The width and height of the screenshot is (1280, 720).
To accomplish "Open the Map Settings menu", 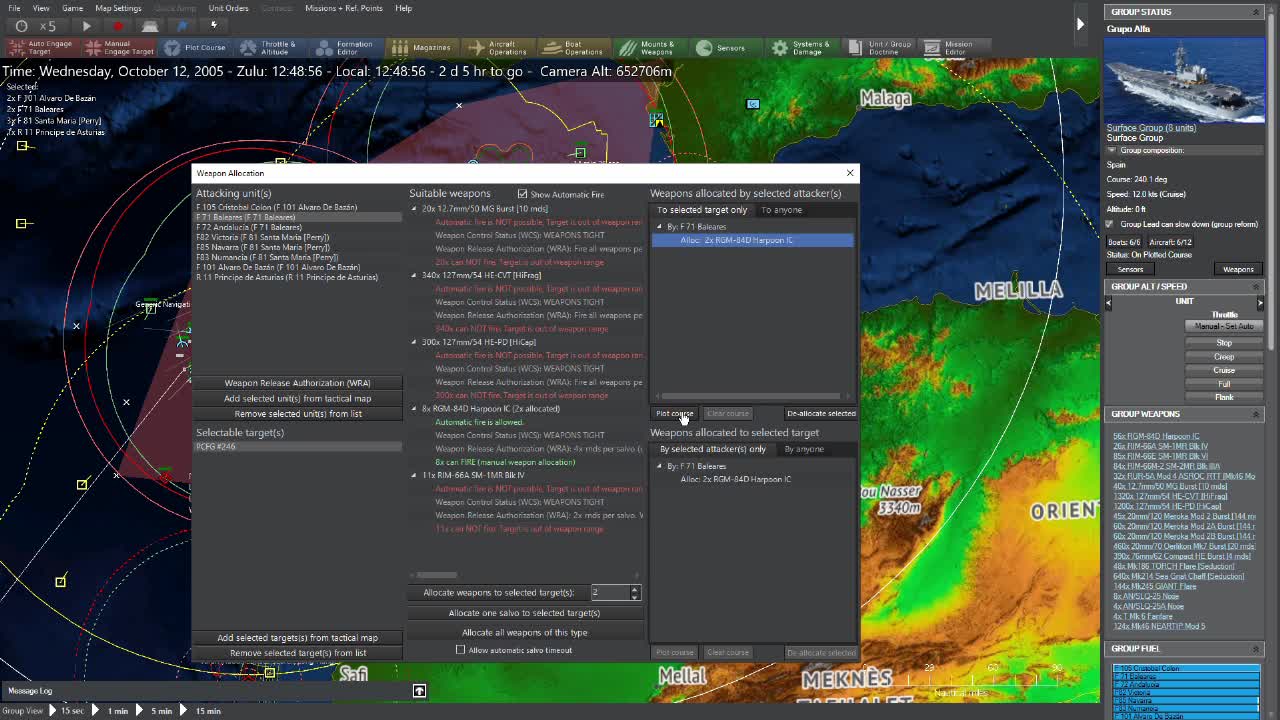I will (x=118, y=8).
